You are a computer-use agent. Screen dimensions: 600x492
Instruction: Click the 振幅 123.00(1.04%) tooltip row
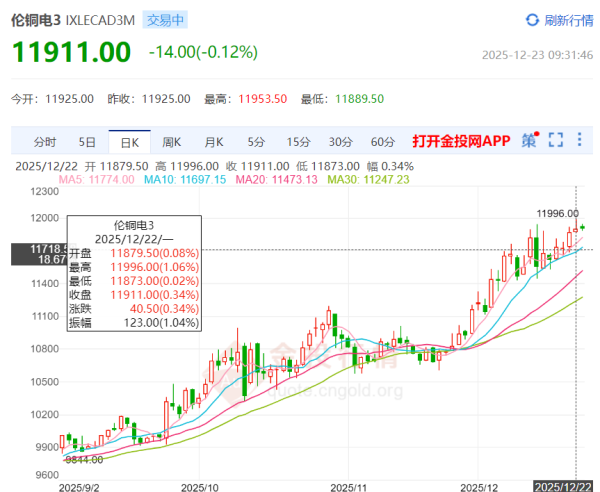click(x=134, y=323)
